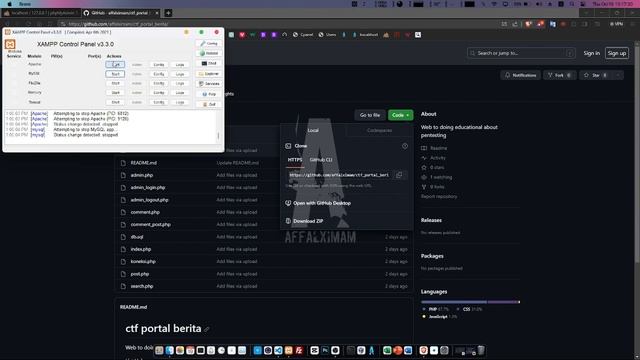The width and height of the screenshot is (640, 360).
Task: Open Explorer from the XAMPP panel
Action: click(209, 73)
